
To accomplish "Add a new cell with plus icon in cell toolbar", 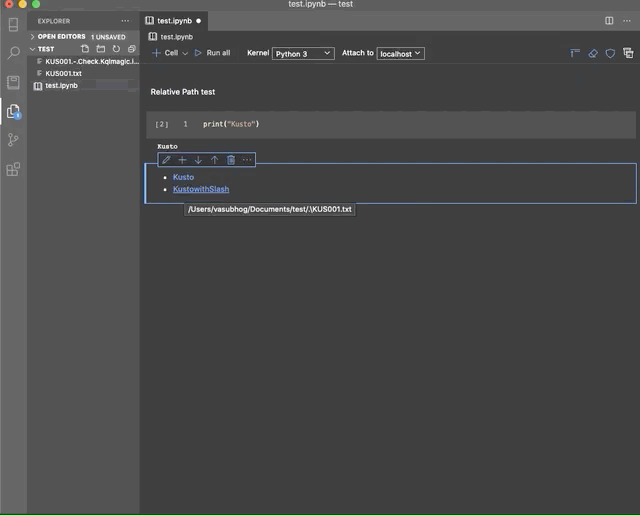I will click(182, 160).
